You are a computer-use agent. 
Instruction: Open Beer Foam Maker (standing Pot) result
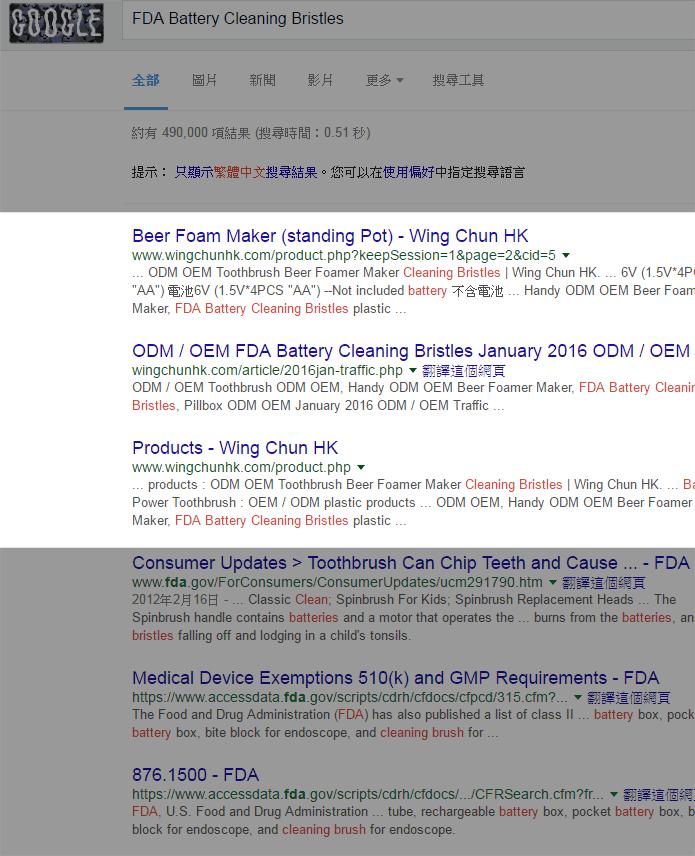pyautogui.click(x=330, y=236)
